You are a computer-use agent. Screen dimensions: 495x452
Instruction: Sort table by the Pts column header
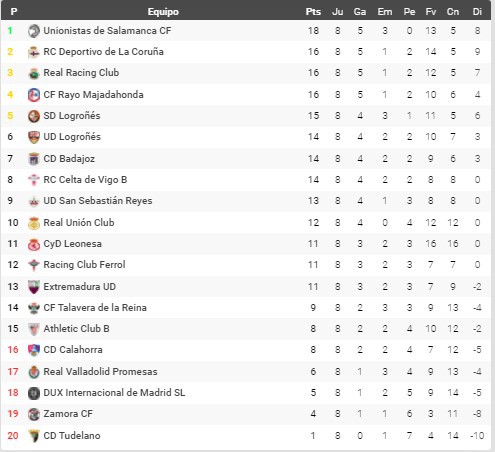click(x=313, y=12)
